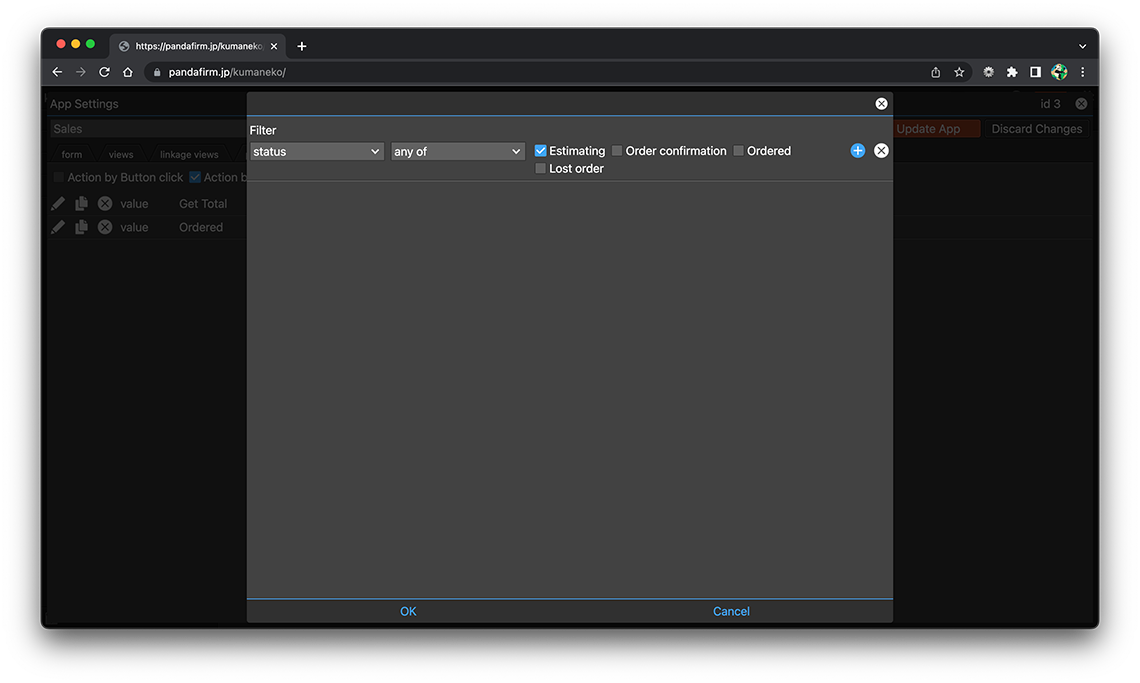
Task: Expand the browser tab search chevron
Action: click(x=1082, y=46)
